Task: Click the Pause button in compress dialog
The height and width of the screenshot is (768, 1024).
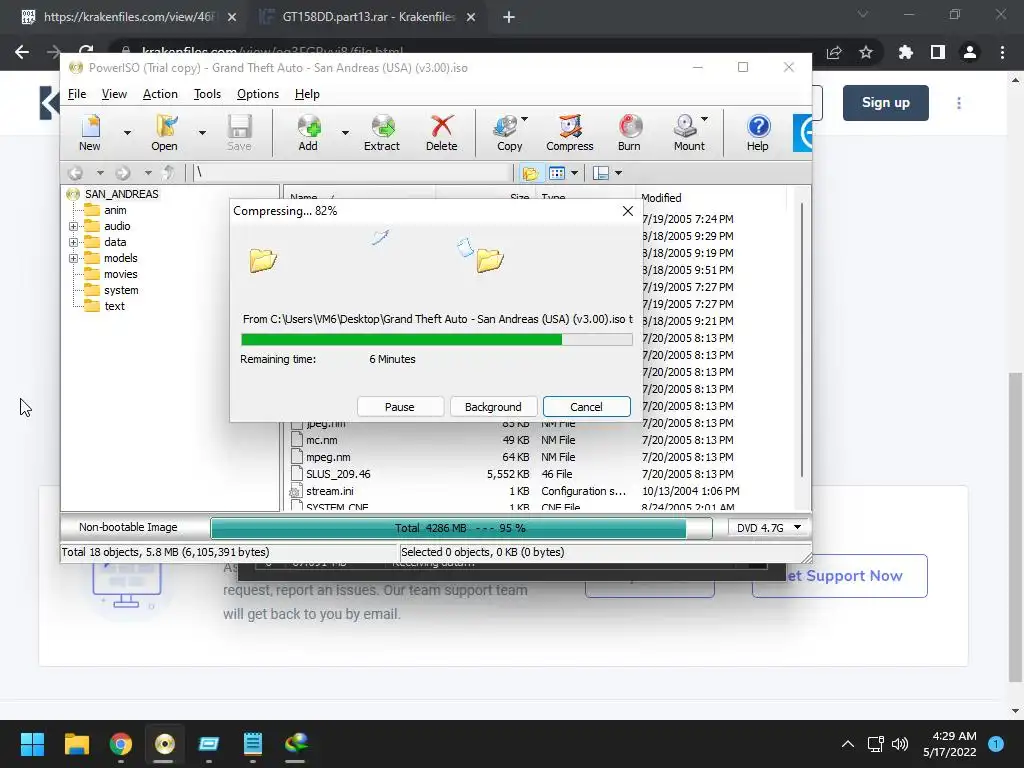Action: 400,407
